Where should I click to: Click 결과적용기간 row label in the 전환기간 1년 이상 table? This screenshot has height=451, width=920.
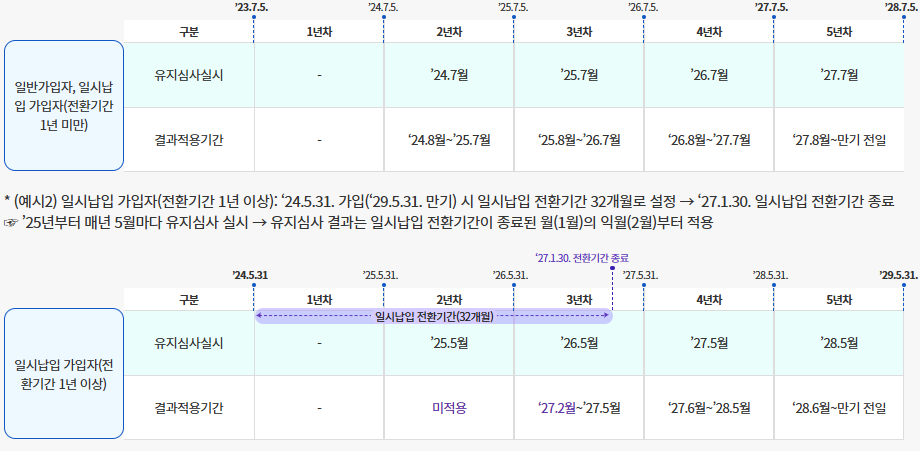point(189,408)
